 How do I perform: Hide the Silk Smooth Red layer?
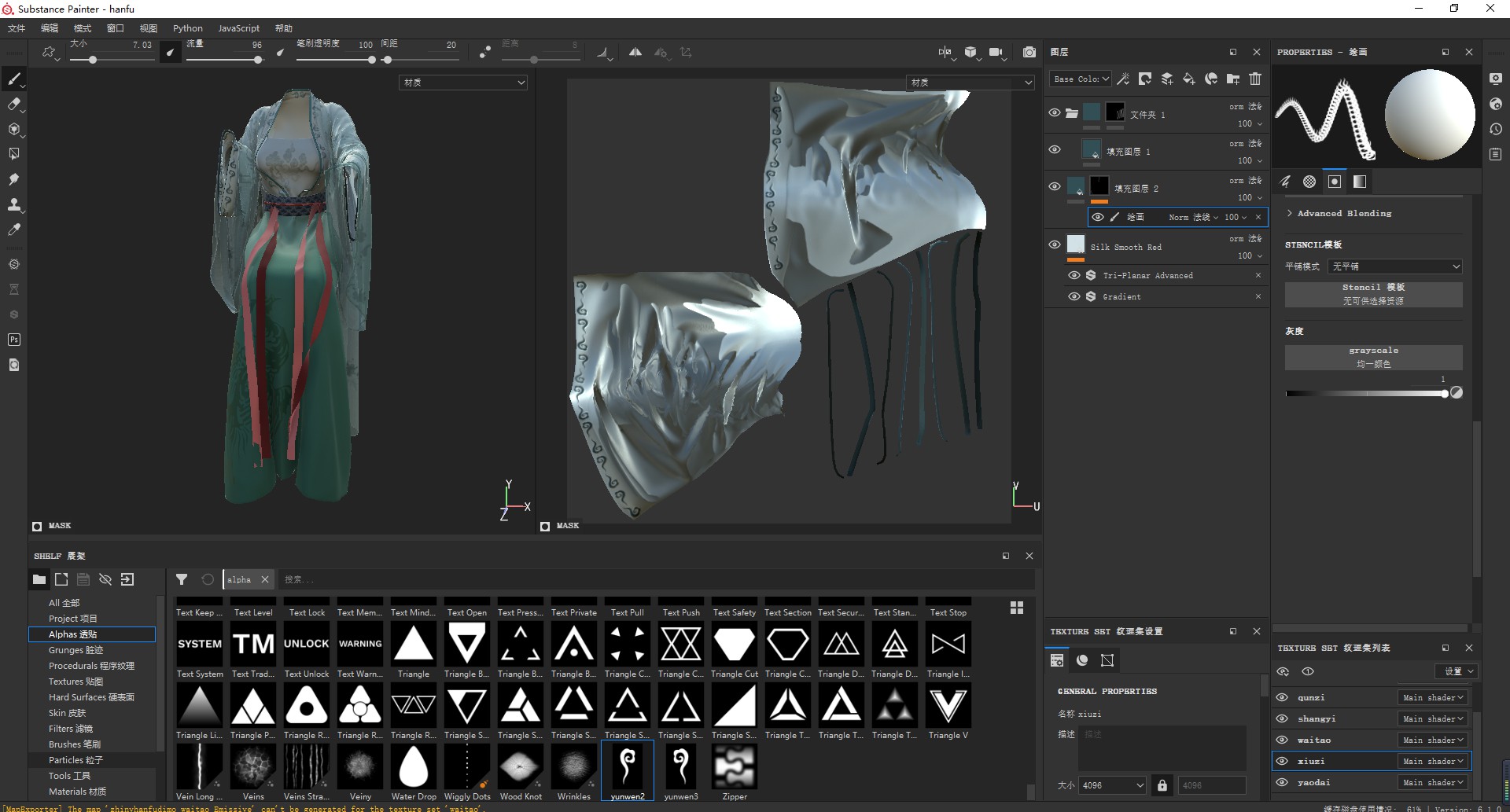click(1055, 244)
